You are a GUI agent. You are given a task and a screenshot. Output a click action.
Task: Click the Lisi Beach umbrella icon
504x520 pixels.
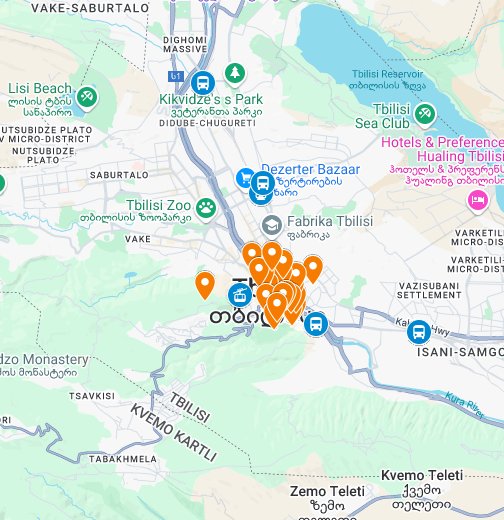(87, 97)
